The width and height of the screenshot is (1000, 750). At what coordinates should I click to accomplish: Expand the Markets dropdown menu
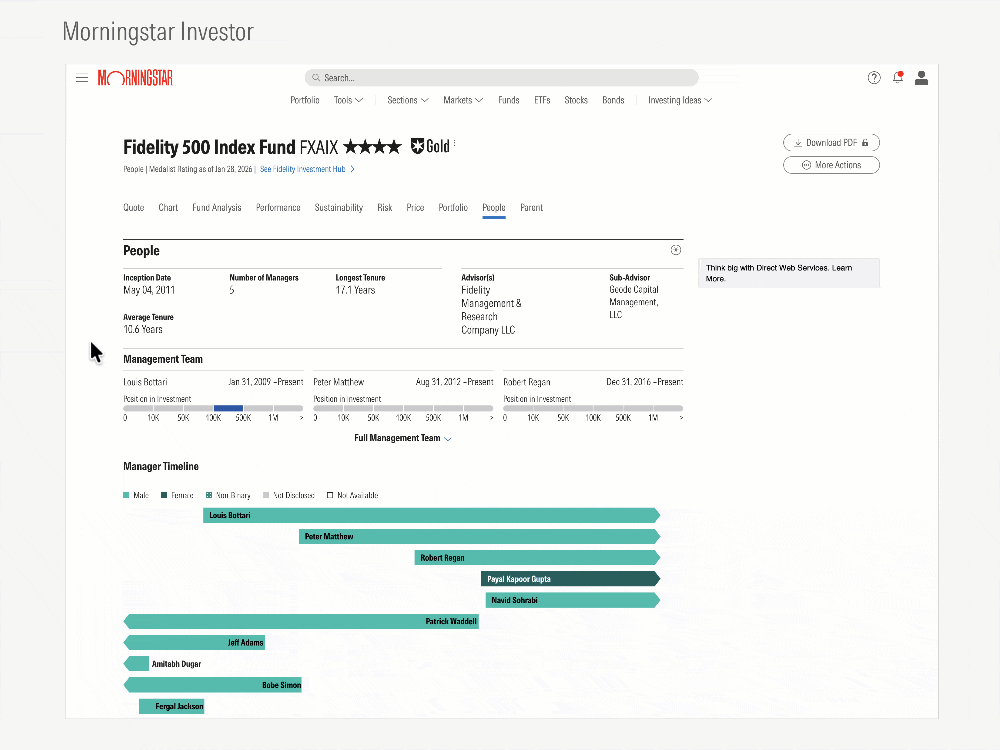tap(463, 100)
